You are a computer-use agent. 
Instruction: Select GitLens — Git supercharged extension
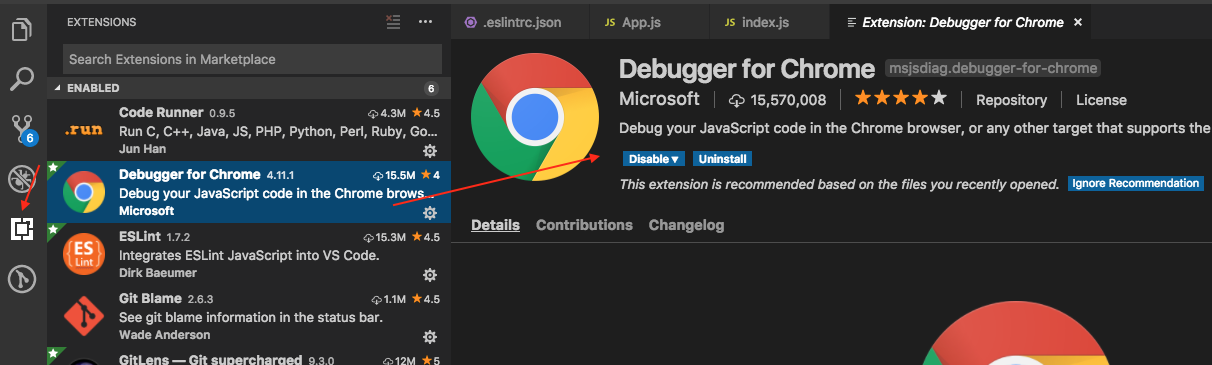click(249, 357)
